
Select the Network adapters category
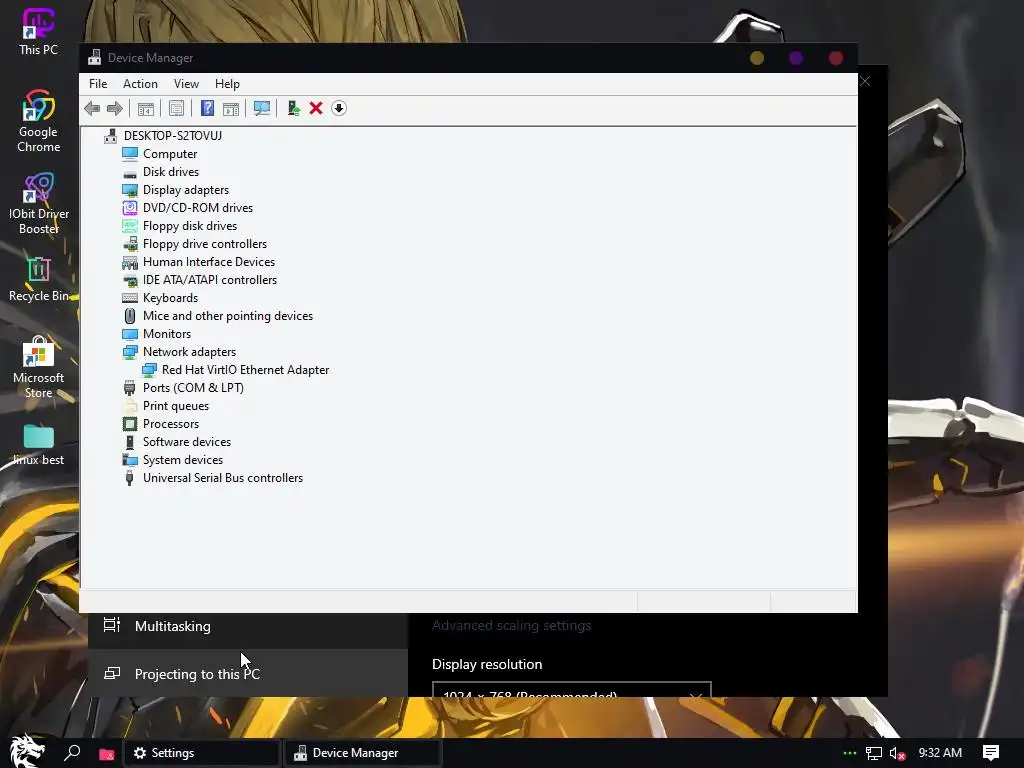coord(189,352)
